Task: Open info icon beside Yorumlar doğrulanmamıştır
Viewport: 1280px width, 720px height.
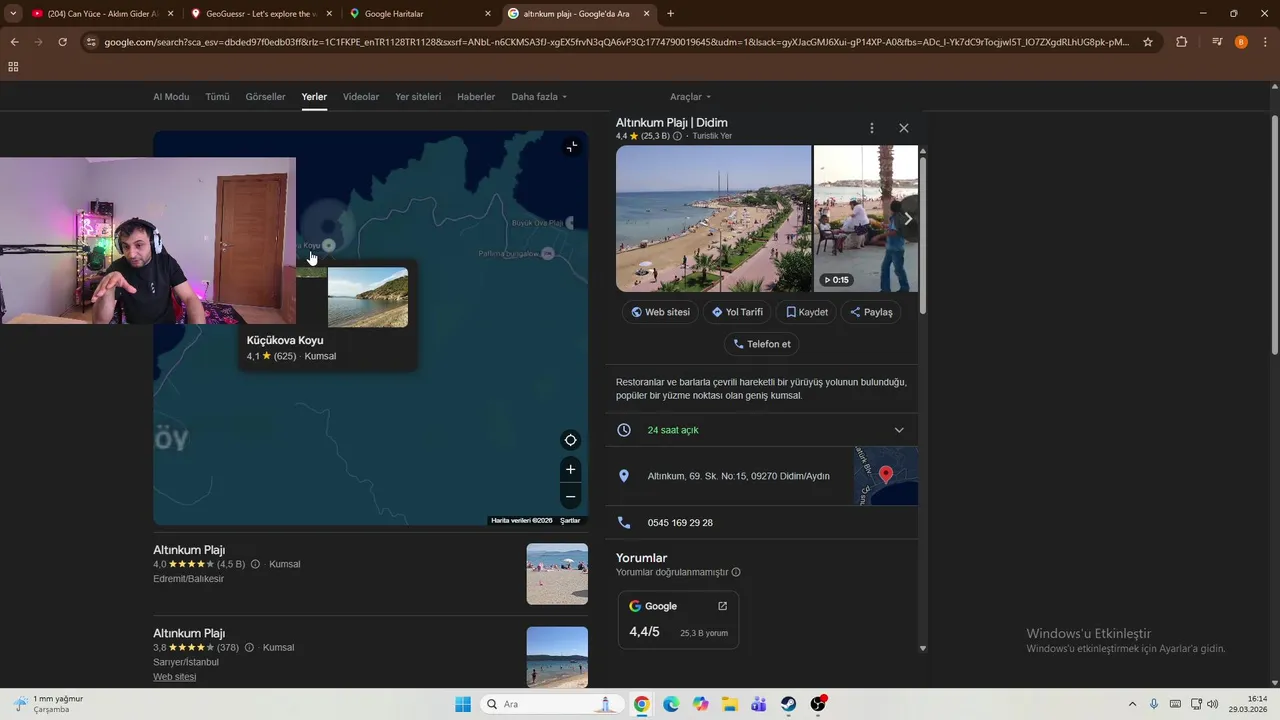Action: [736, 573]
